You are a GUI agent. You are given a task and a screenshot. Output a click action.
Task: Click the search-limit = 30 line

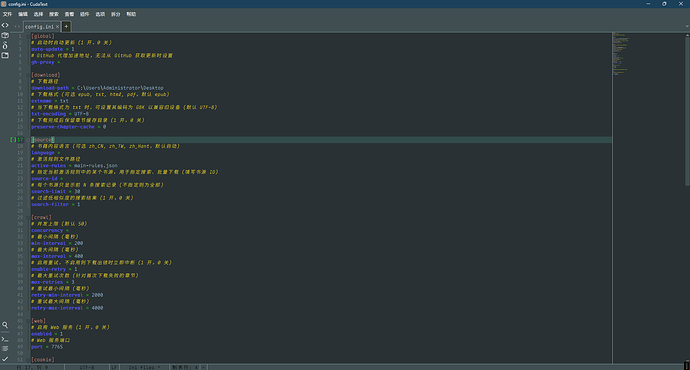(x=55, y=191)
